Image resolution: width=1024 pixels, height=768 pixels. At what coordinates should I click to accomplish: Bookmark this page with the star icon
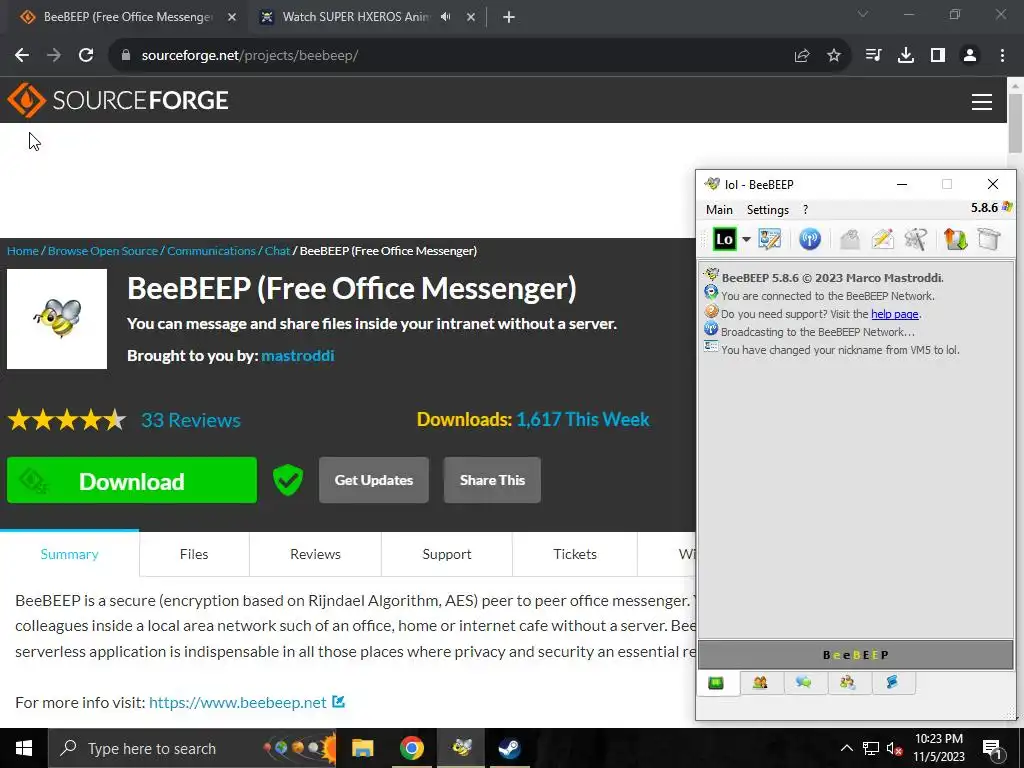(x=834, y=56)
